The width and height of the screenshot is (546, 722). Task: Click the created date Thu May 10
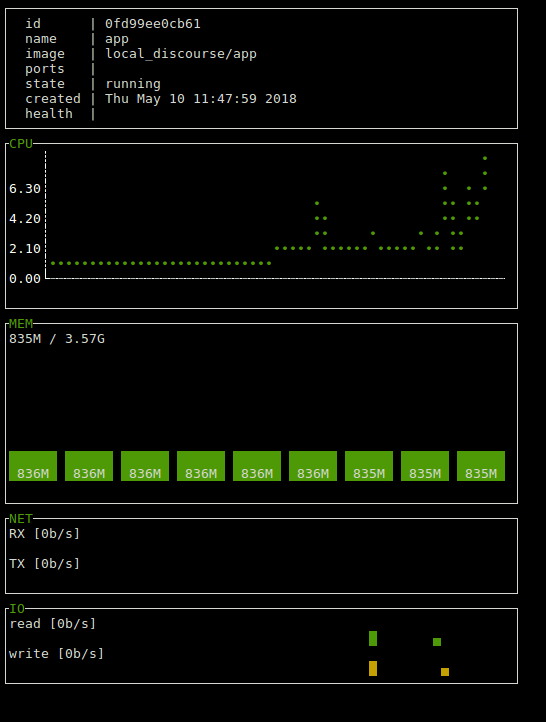point(145,99)
